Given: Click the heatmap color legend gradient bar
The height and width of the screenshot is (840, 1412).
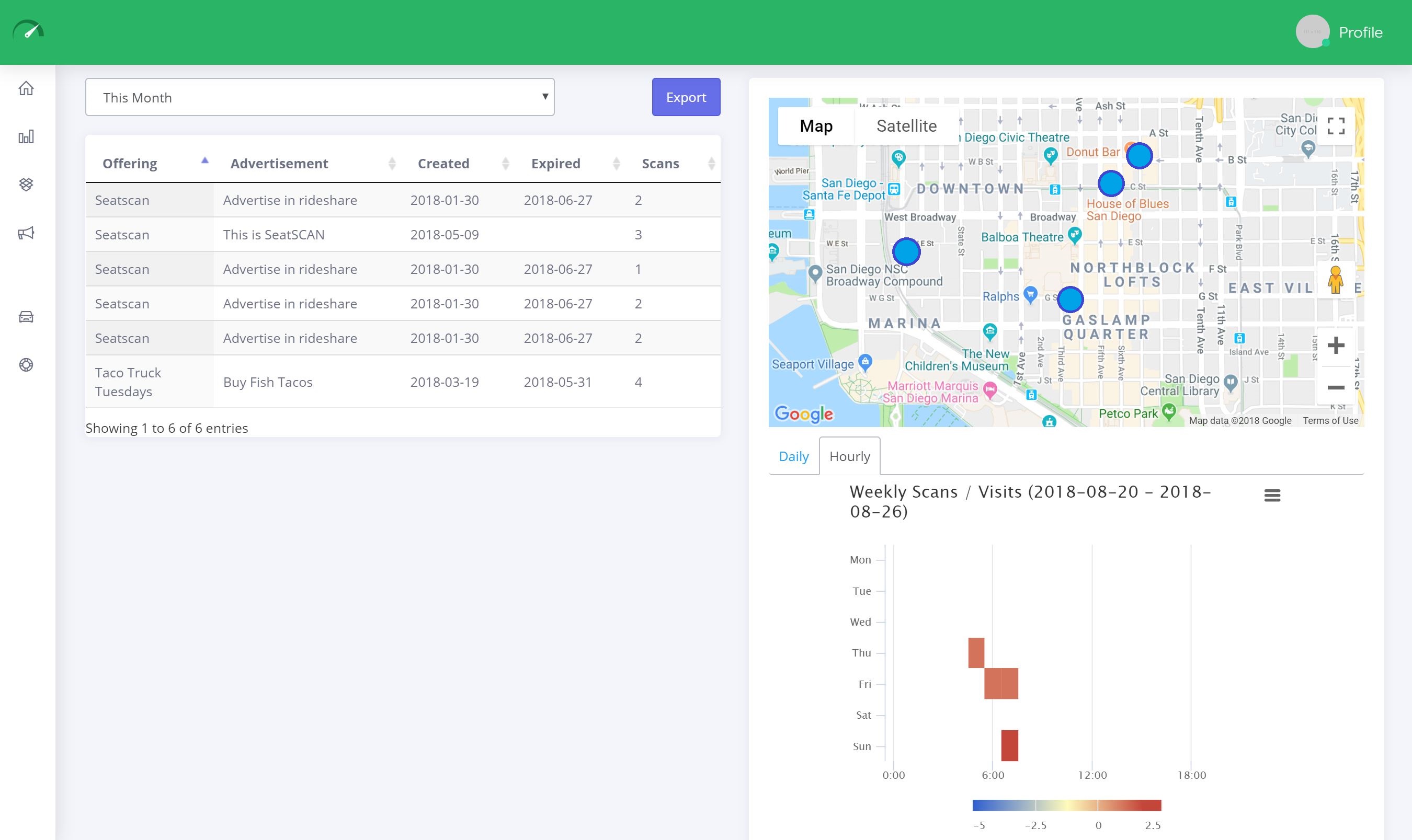Looking at the screenshot, I should tap(1067, 805).
